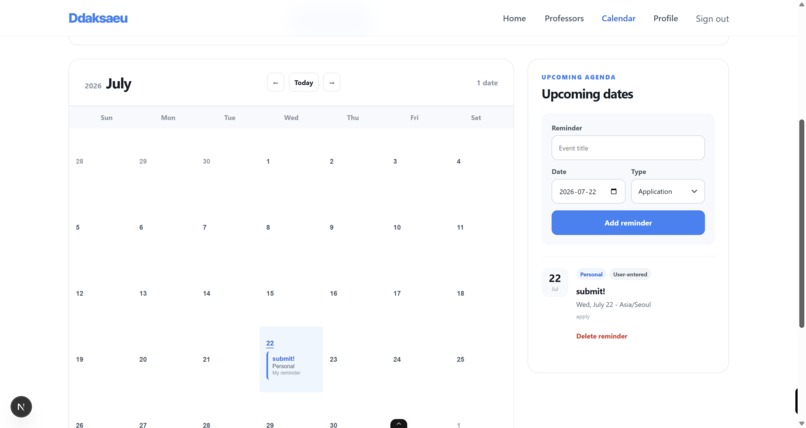This screenshot has height=428, width=806.
Task: Open the submit! event on July 22
Action: (291, 365)
